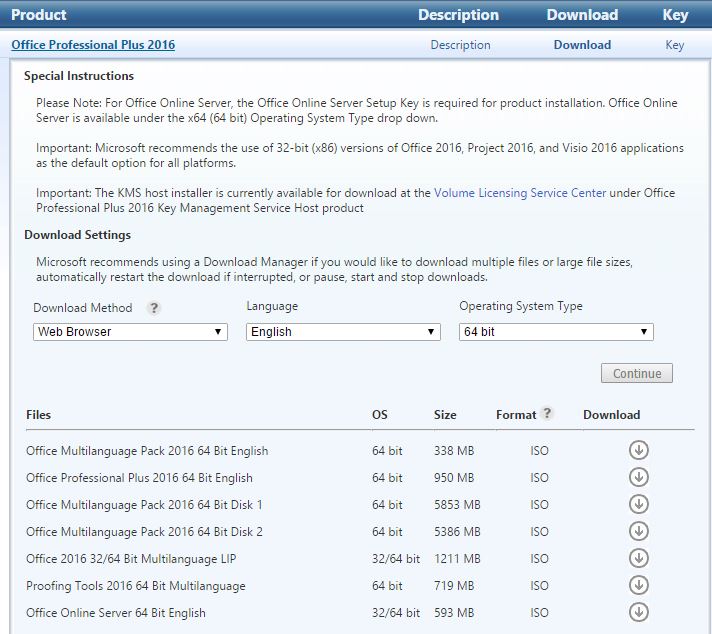712x634 pixels.
Task: Click the 719 MB size value
Action: [454, 586]
